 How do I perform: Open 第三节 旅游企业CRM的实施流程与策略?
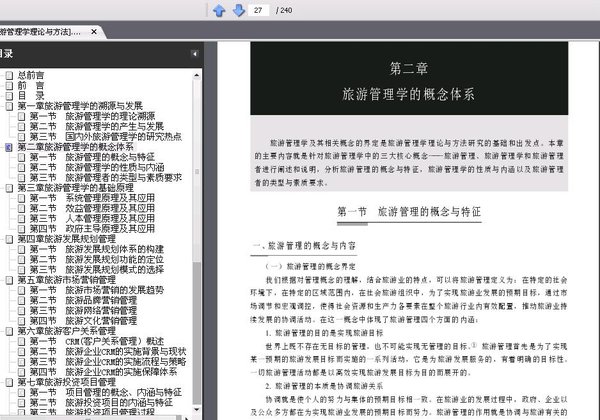(x=108, y=361)
